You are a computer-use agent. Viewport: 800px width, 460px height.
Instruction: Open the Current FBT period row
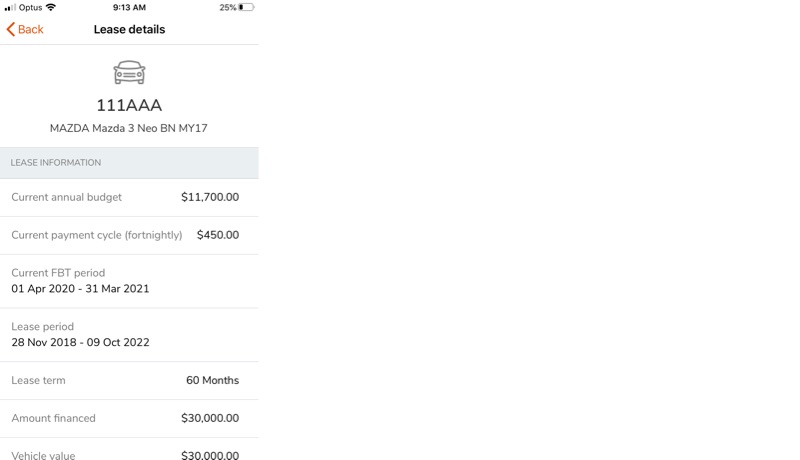pos(129,281)
